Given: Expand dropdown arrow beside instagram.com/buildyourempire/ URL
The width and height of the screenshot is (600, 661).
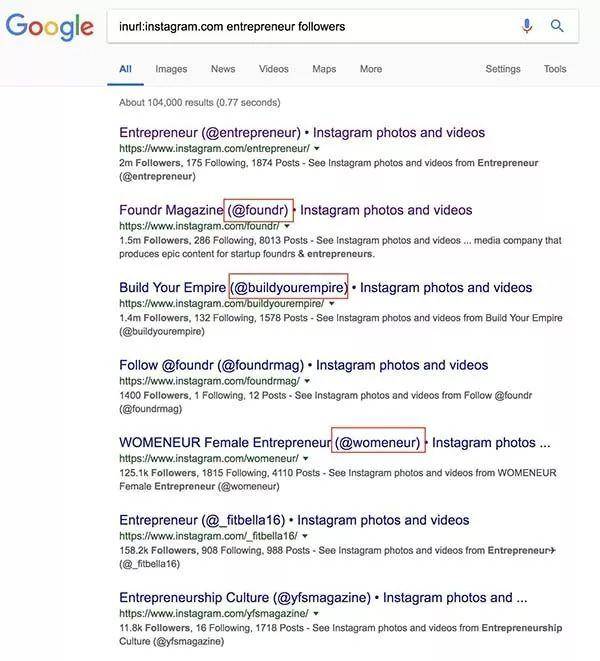Looking at the screenshot, I should [331, 304].
